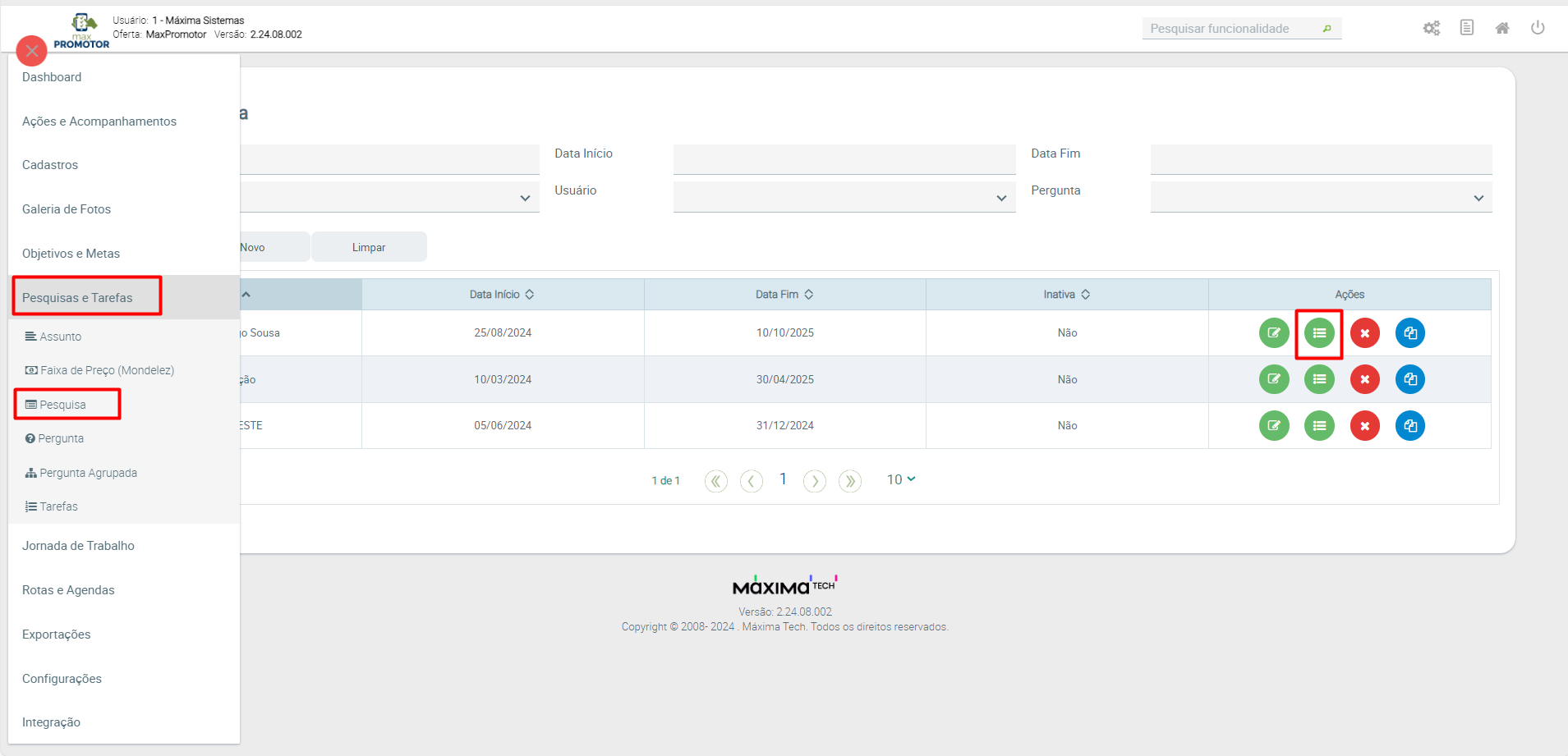Click the blue copy icon in third row
The width and height of the screenshot is (1568, 756).
click(1409, 426)
